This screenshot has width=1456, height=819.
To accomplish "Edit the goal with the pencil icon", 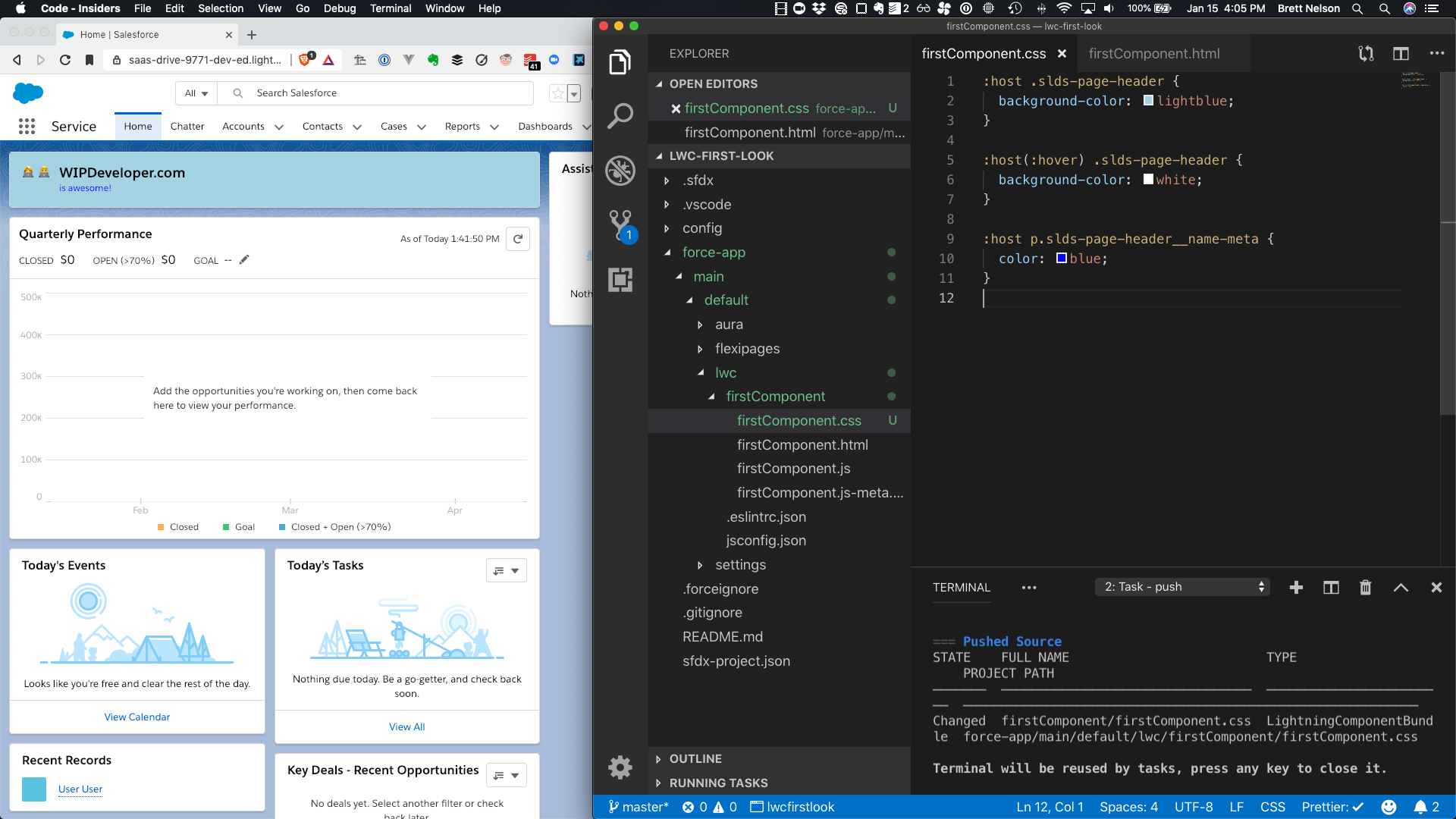I will [x=244, y=259].
